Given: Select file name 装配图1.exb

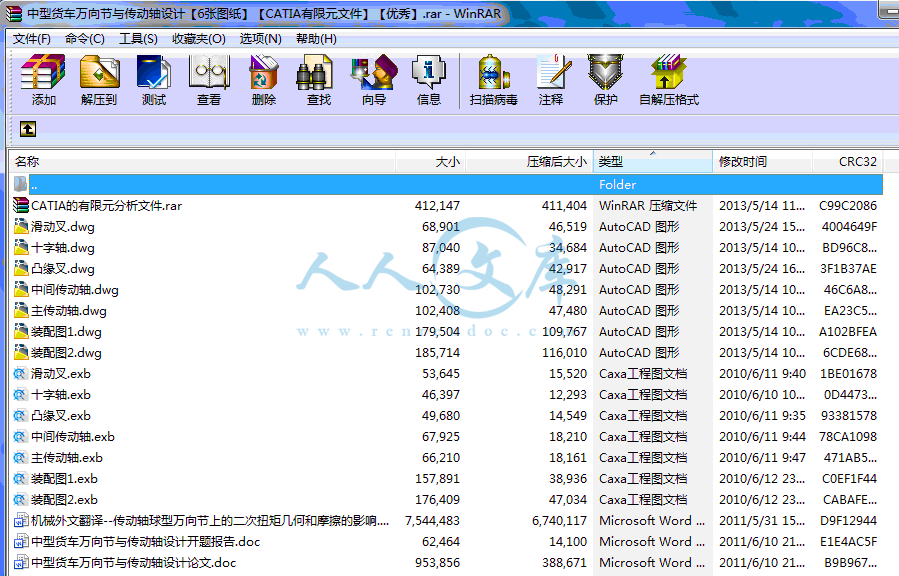Looking at the screenshot, I should pos(64,479).
